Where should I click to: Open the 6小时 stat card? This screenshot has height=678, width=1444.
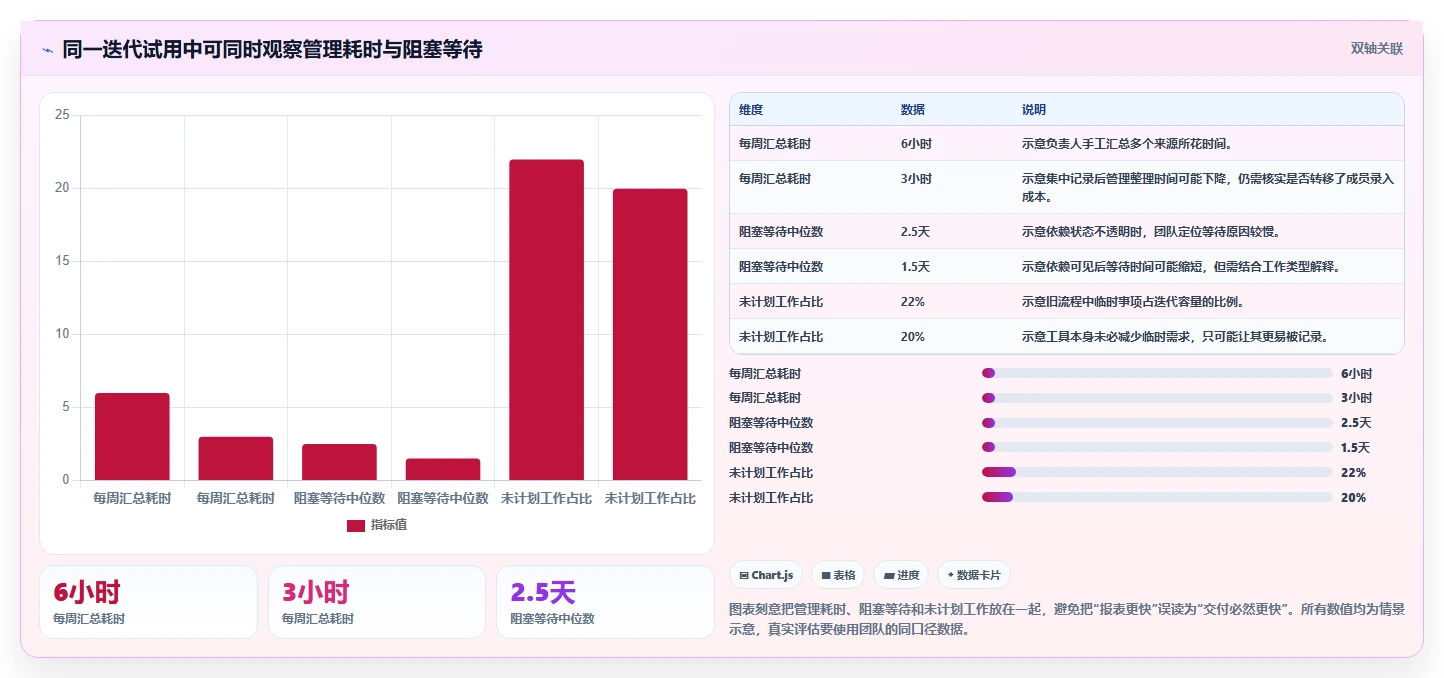pos(148,602)
